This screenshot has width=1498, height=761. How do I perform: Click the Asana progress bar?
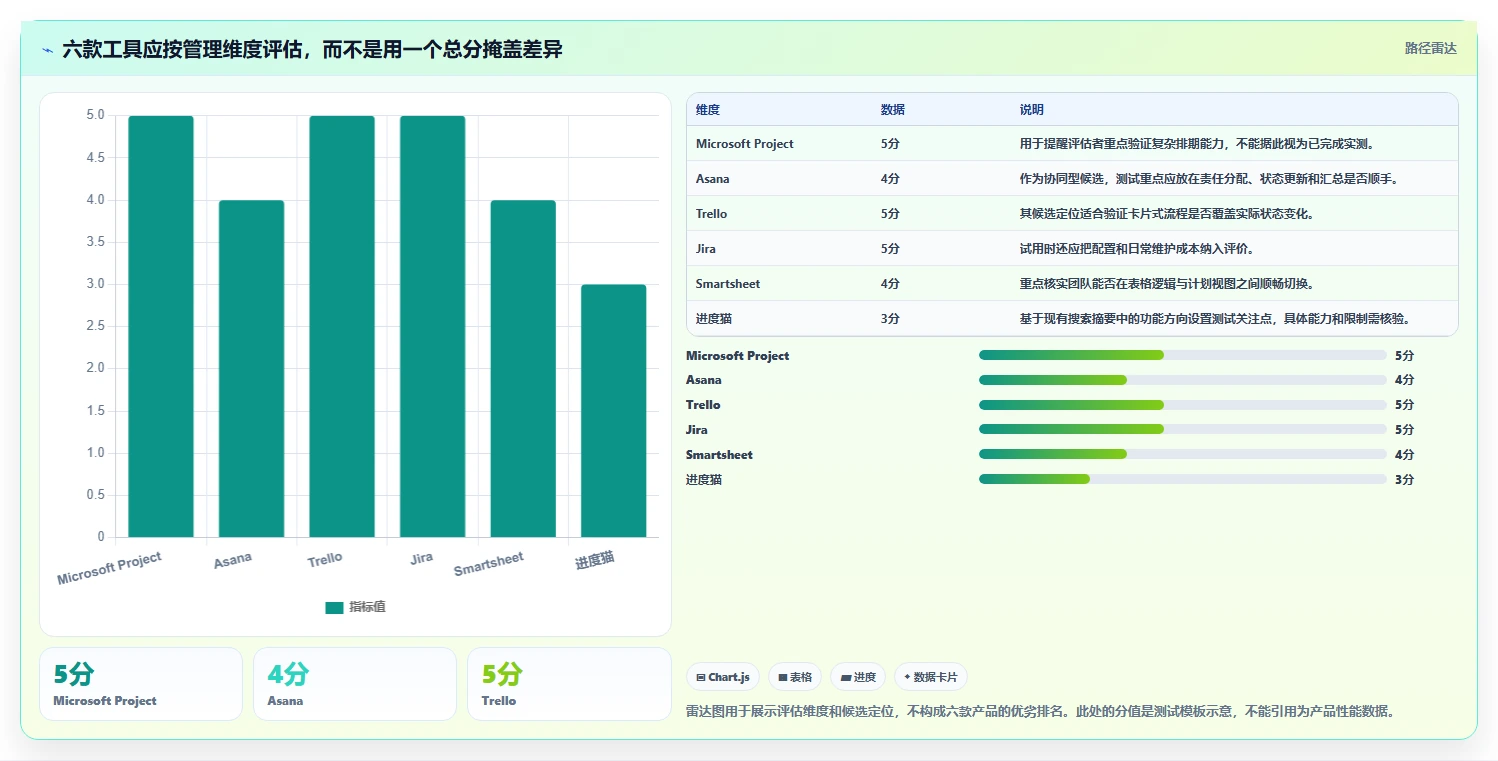[1183, 380]
